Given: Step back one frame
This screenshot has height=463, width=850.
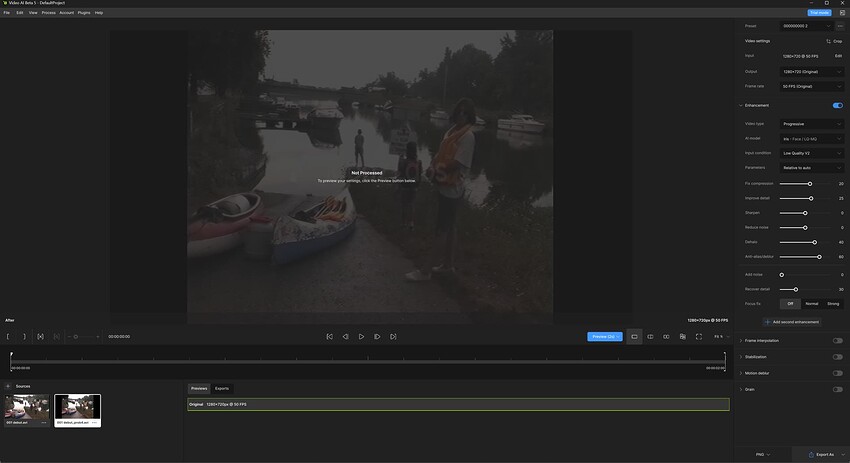Looking at the screenshot, I should pos(345,337).
